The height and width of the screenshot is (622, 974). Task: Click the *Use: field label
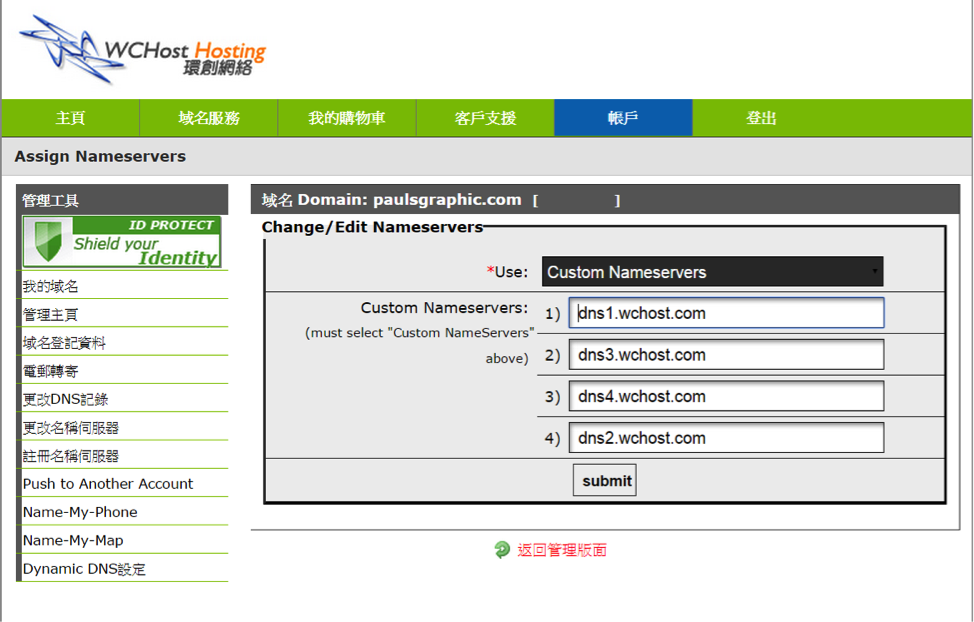point(507,272)
